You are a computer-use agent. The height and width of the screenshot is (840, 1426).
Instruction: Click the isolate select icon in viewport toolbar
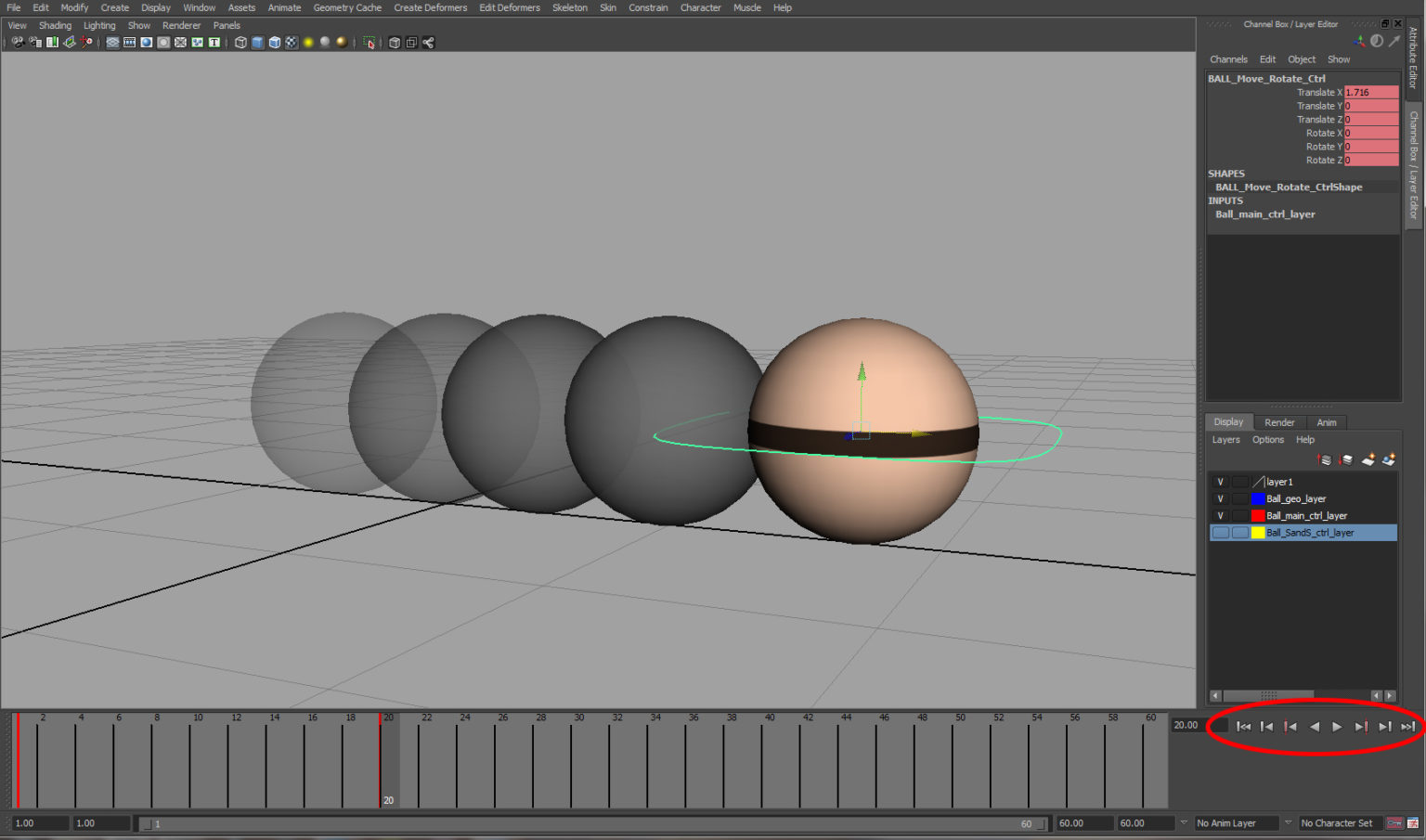(369, 43)
